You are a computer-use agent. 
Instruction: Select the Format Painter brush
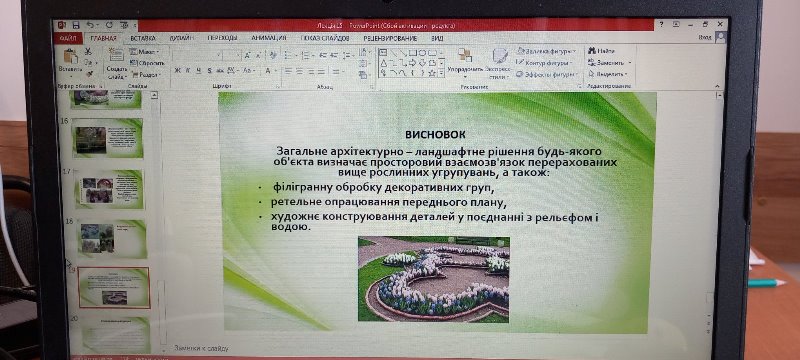(89, 73)
